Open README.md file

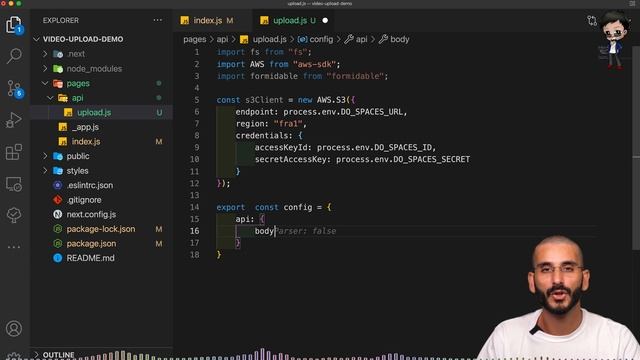click(91, 258)
